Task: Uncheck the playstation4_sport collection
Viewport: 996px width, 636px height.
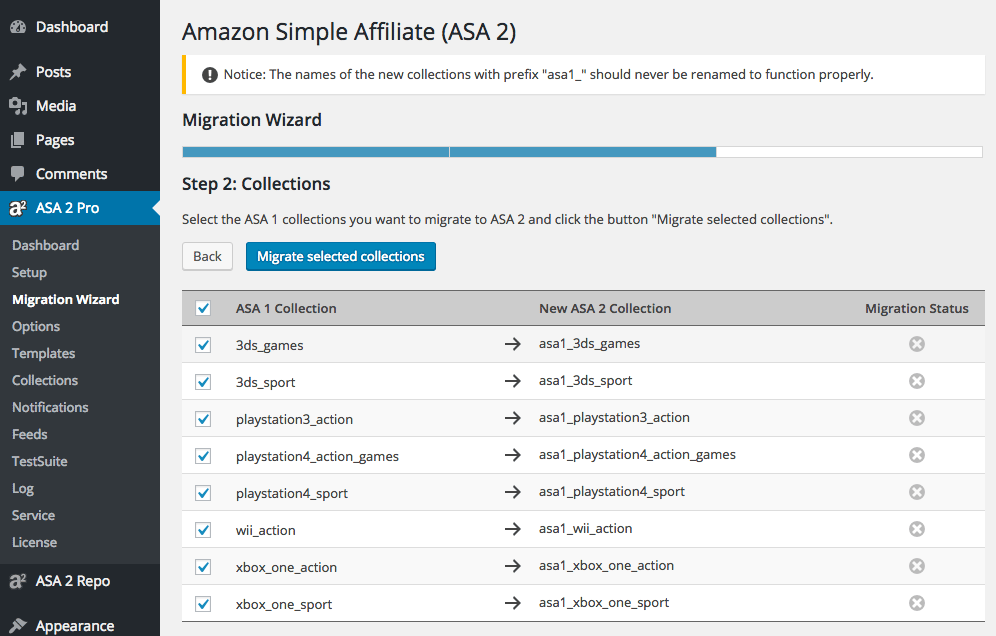Action: click(x=203, y=491)
